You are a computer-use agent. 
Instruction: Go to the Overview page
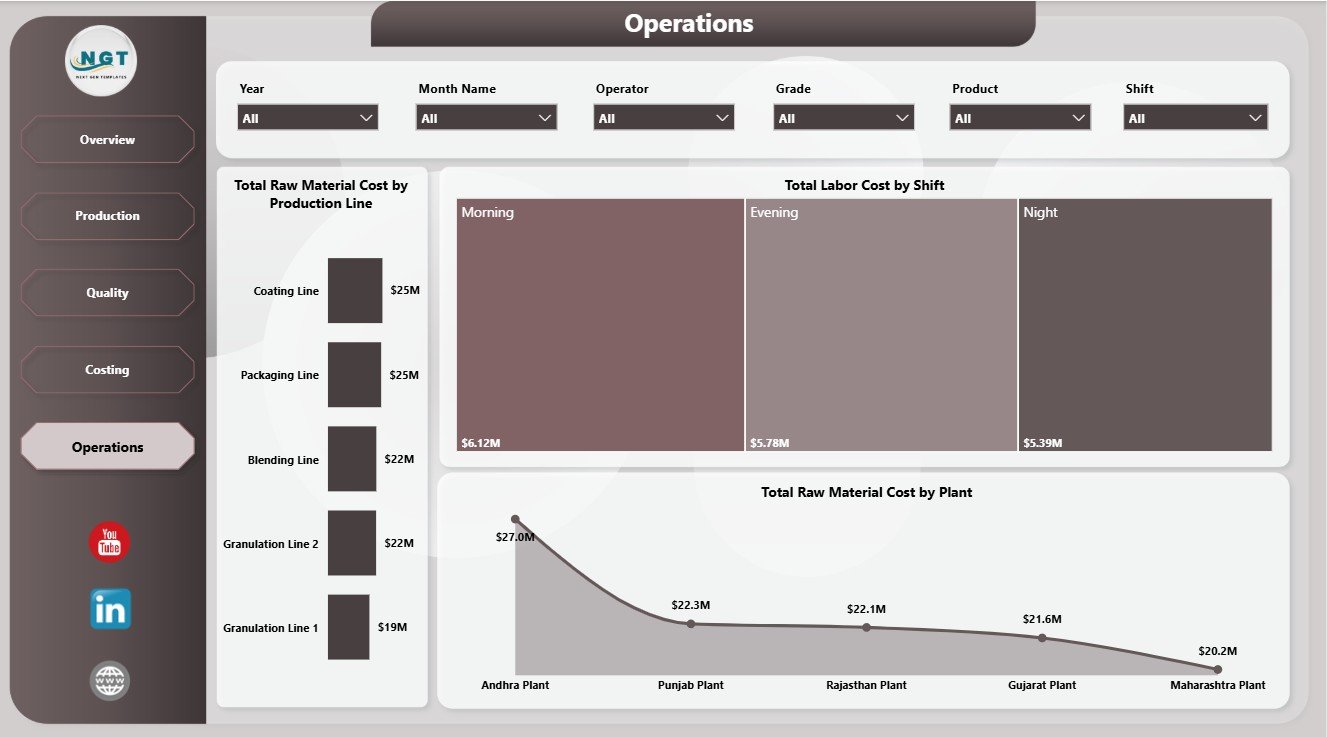(x=107, y=139)
